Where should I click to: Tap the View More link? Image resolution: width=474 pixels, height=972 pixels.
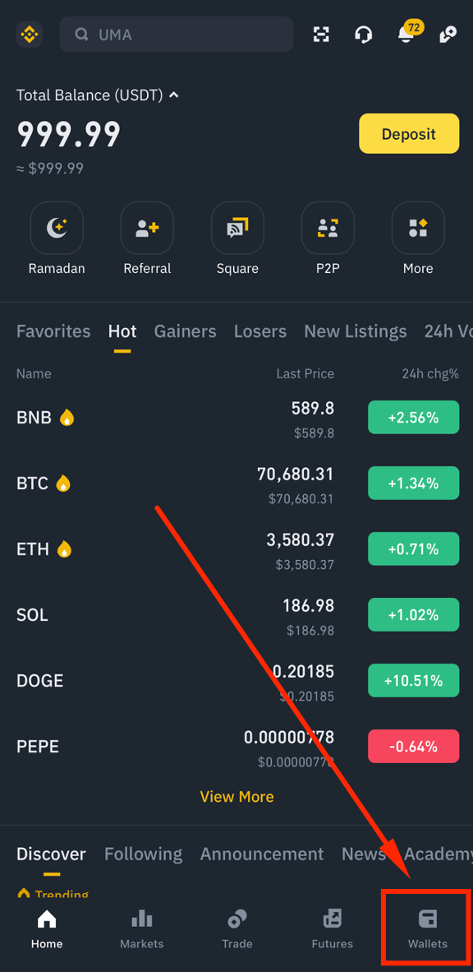point(237,797)
